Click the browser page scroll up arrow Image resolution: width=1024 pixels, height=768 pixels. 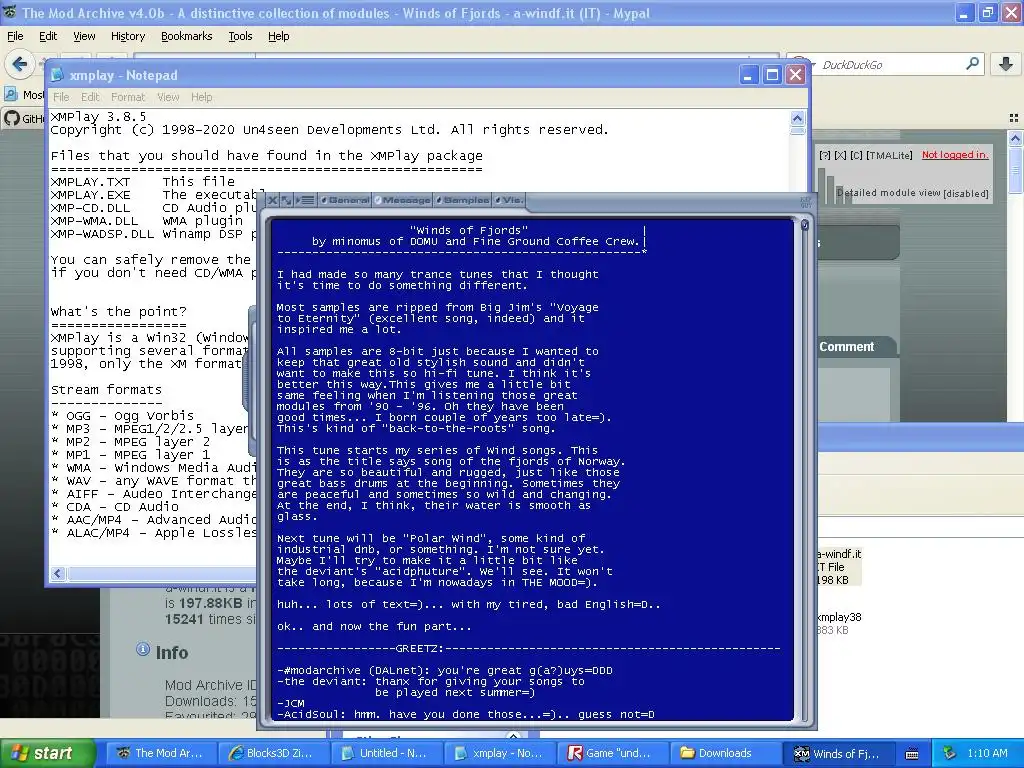pyautogui.click(x=1015, y=138)
